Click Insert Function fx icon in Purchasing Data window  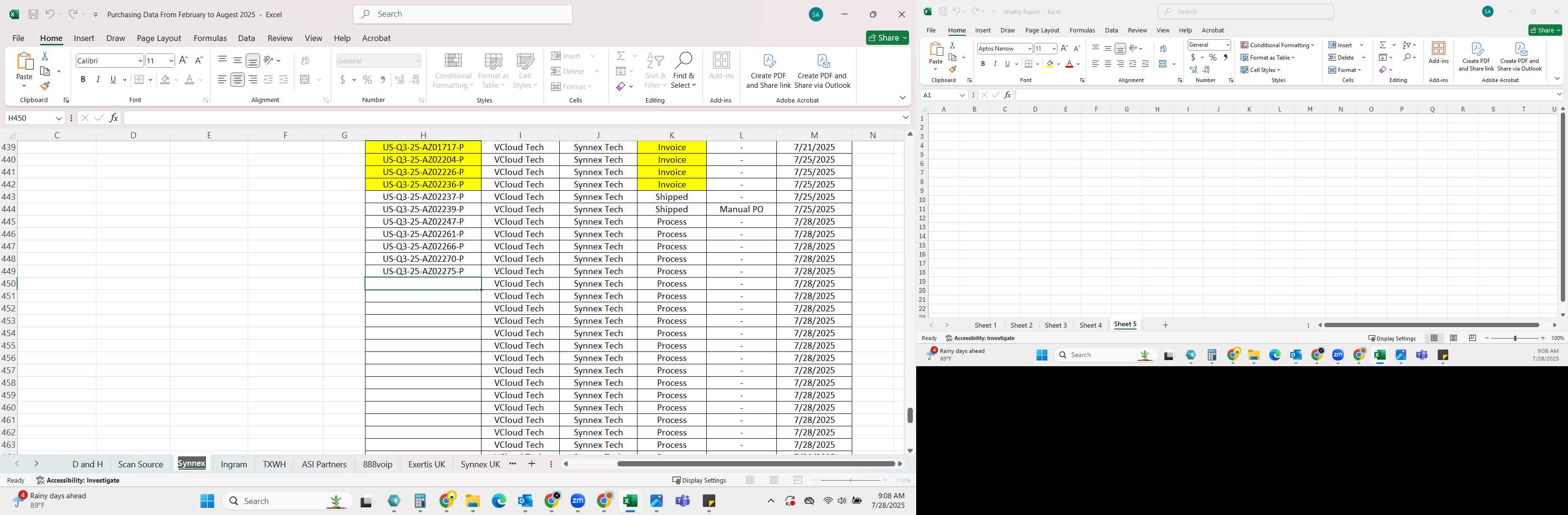click(x=114, y=118)
